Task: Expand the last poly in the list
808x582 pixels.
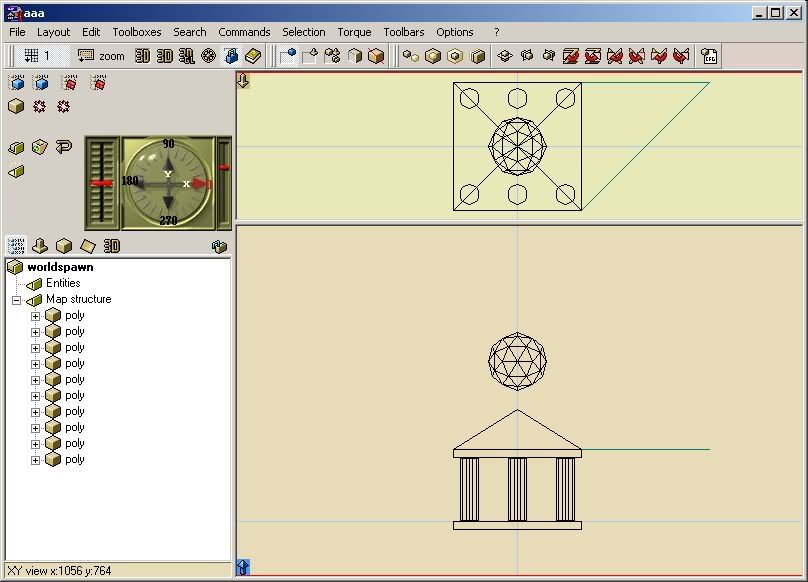Action: click(x=35, y=460)
